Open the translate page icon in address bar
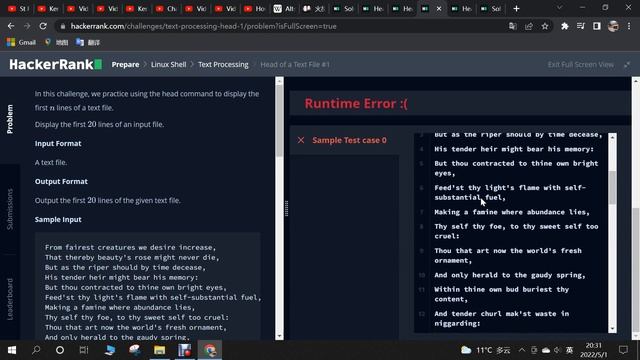This screenshot has width=640, height=360. 513,26
